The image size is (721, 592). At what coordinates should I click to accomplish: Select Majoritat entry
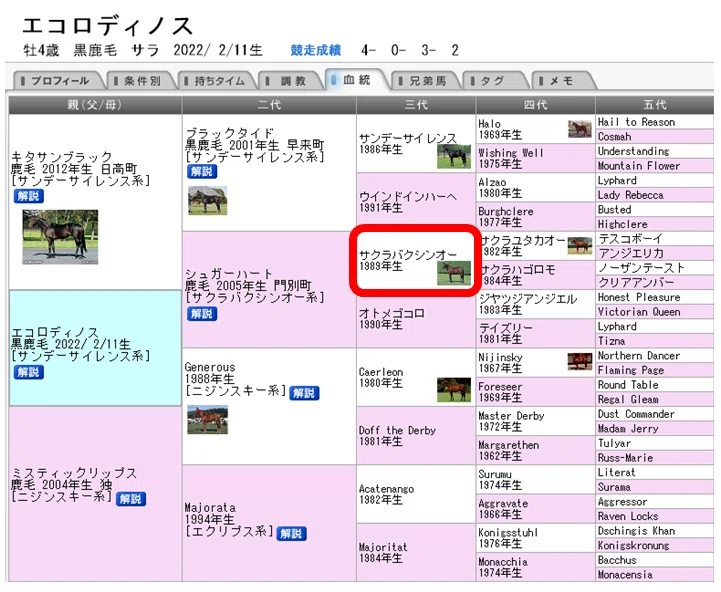click(416, 552)
